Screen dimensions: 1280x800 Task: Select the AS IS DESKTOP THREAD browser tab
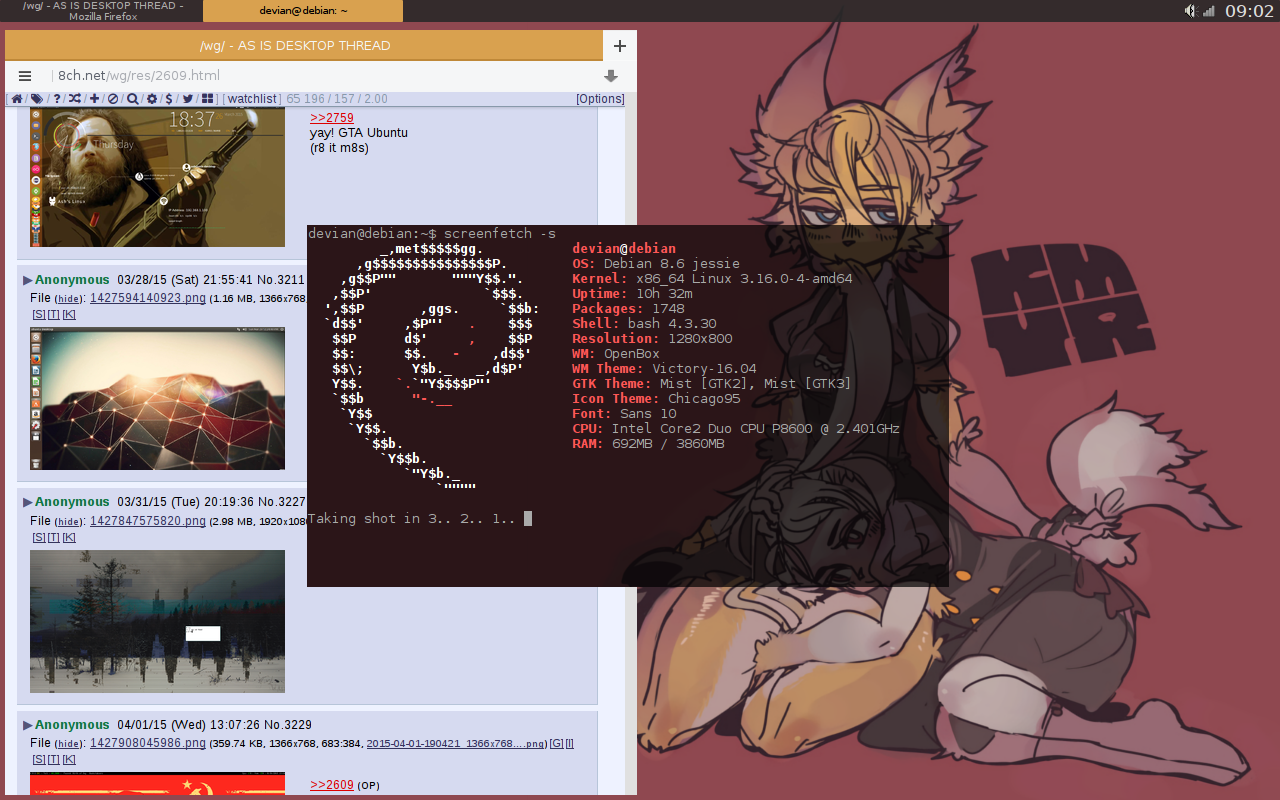tap(304, 46)
